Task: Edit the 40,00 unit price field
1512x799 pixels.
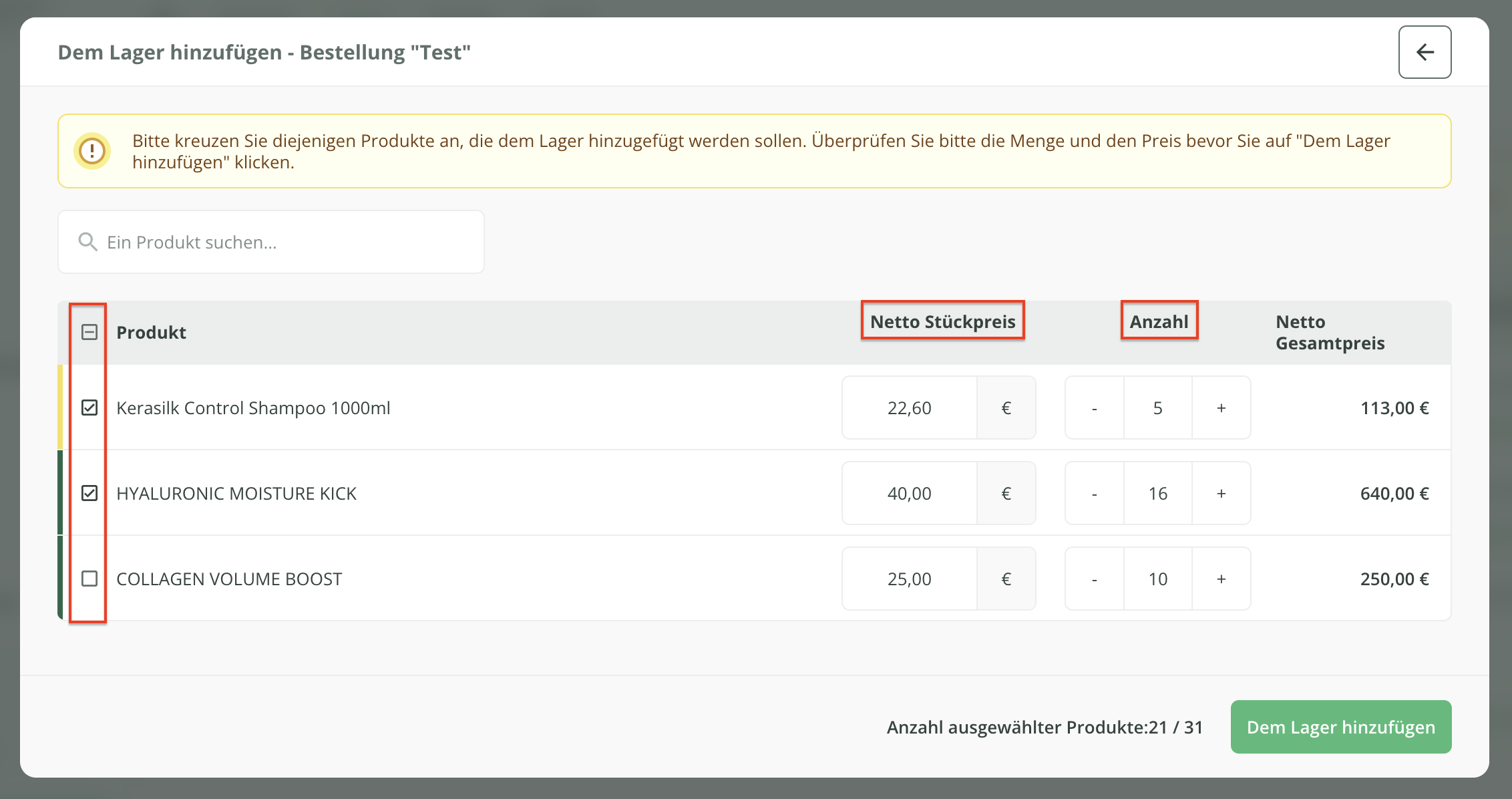Action: 909,493
